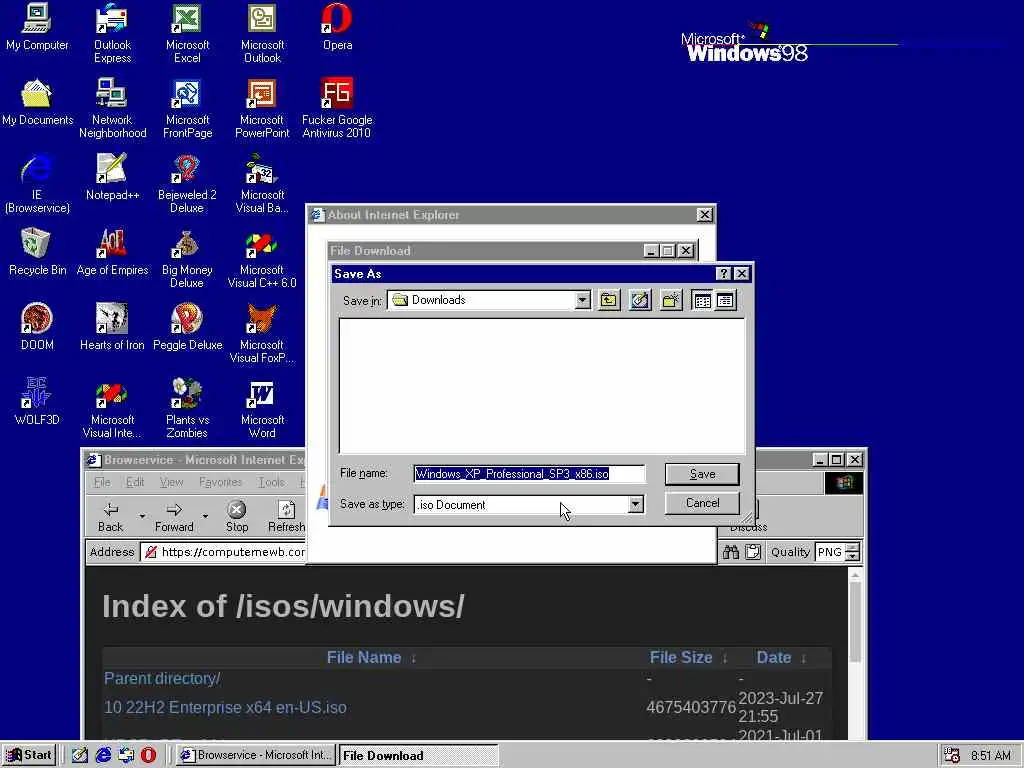Sort listing by File Name header
Image resolution: width=1024 pixels, height=768 pixels.
coord(364,658)
